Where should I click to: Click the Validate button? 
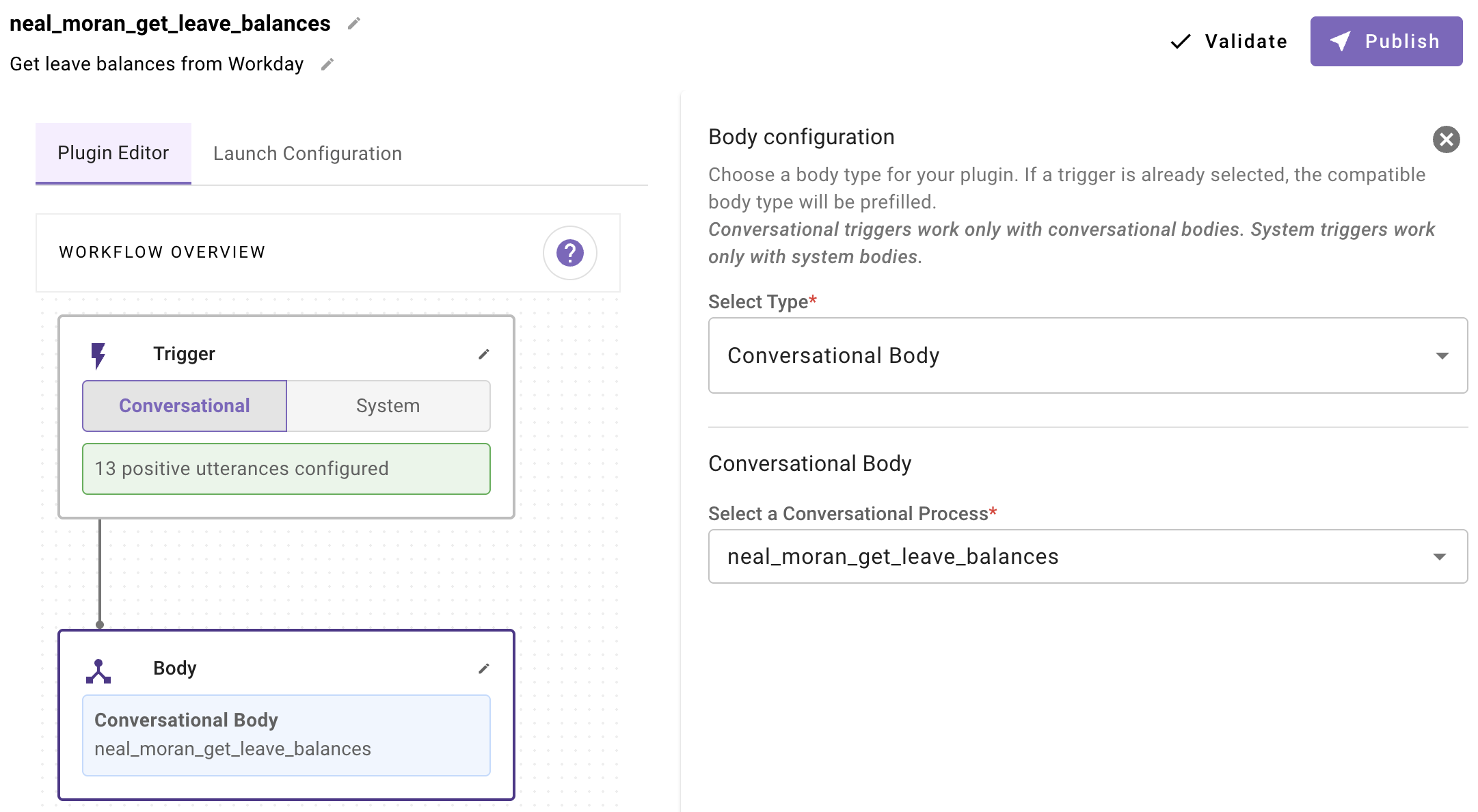tap(1229, 42)
